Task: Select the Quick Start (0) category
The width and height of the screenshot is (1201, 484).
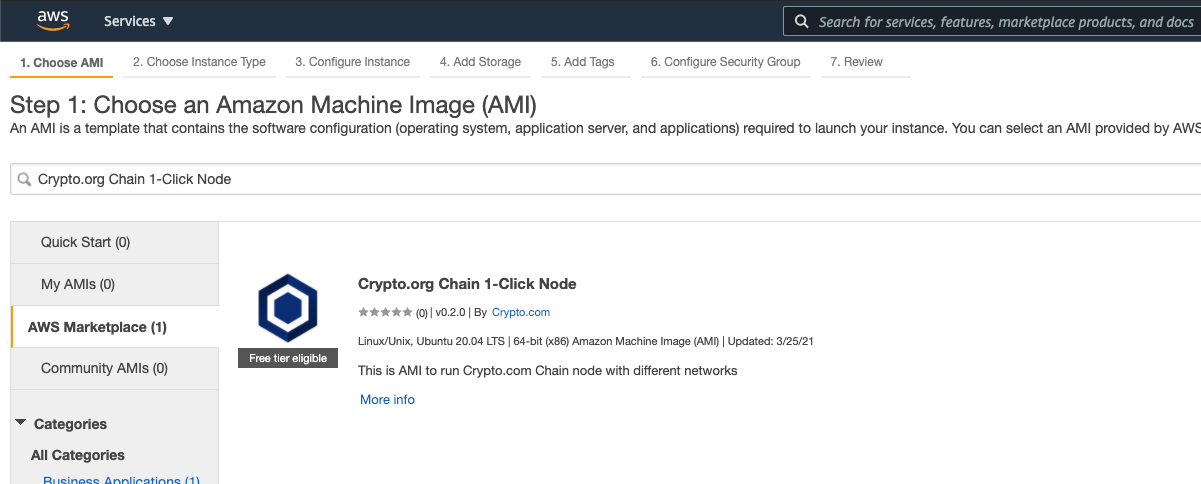Action: 114,242
